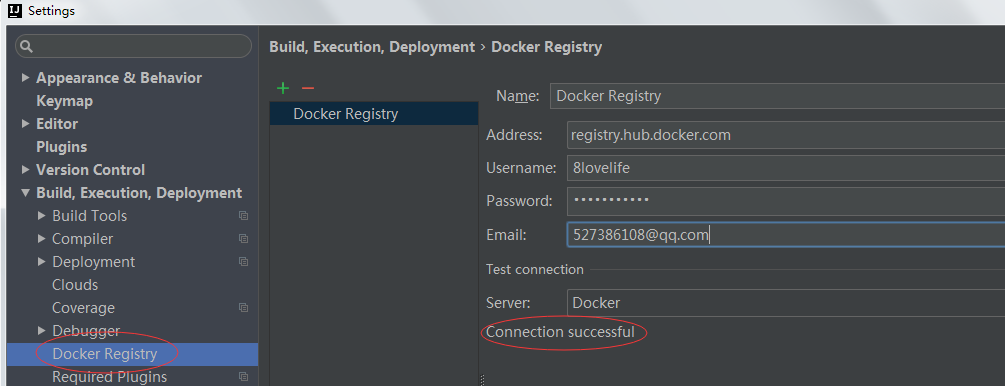1005x386 pixels.
Task: Click the search magnifier icon in settings
Action: (x=26, y=46)
